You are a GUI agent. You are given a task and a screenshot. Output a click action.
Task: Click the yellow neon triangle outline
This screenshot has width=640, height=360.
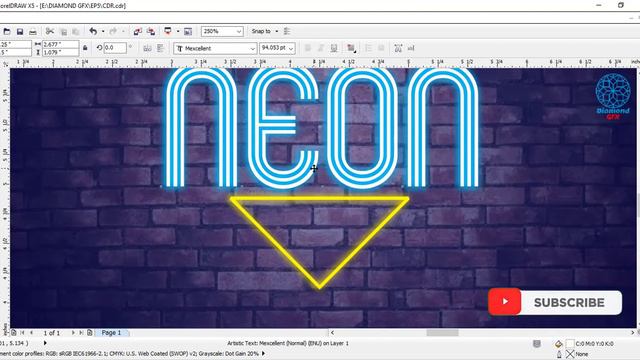click(320, 200)
